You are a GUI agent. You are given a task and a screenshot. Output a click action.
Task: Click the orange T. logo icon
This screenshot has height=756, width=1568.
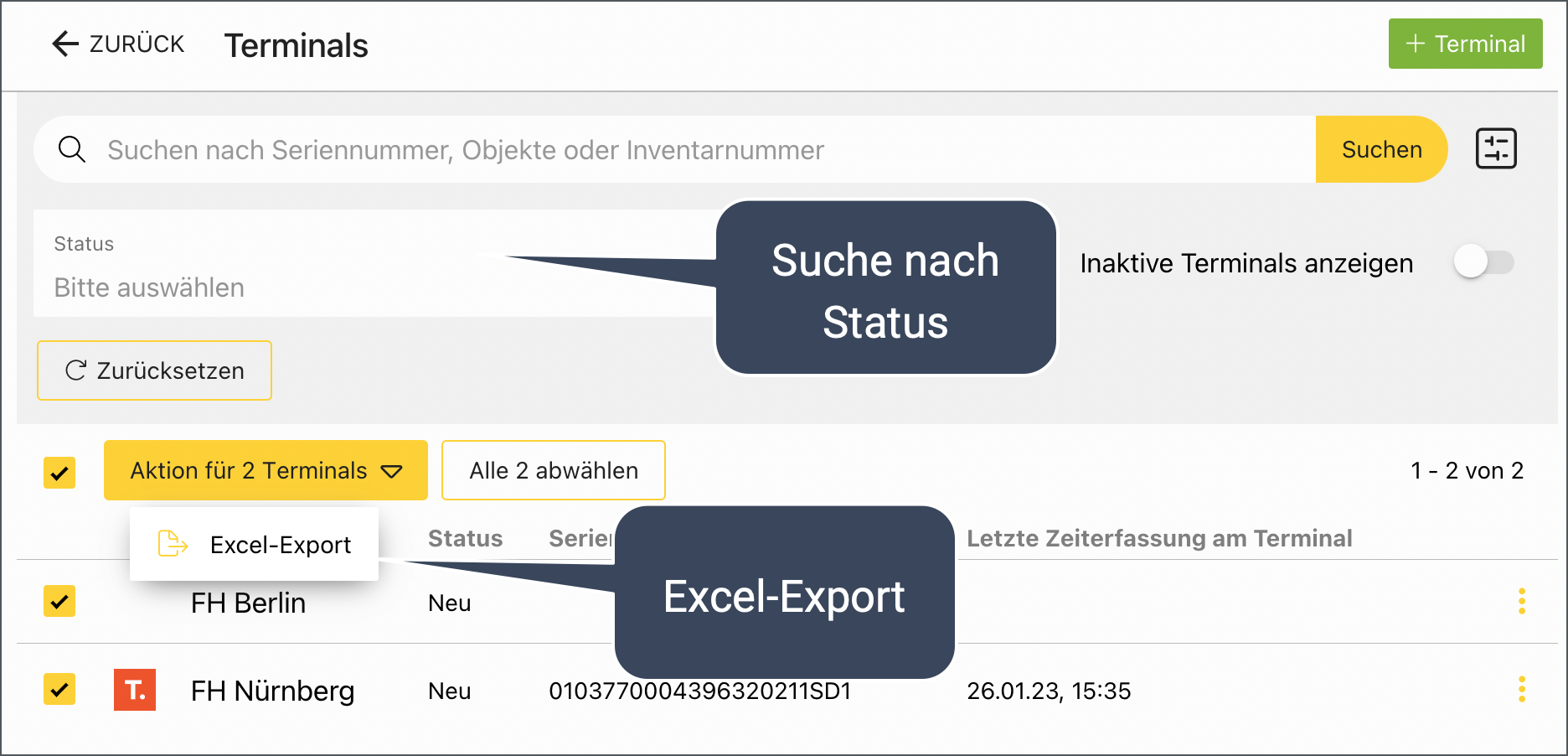135,690
